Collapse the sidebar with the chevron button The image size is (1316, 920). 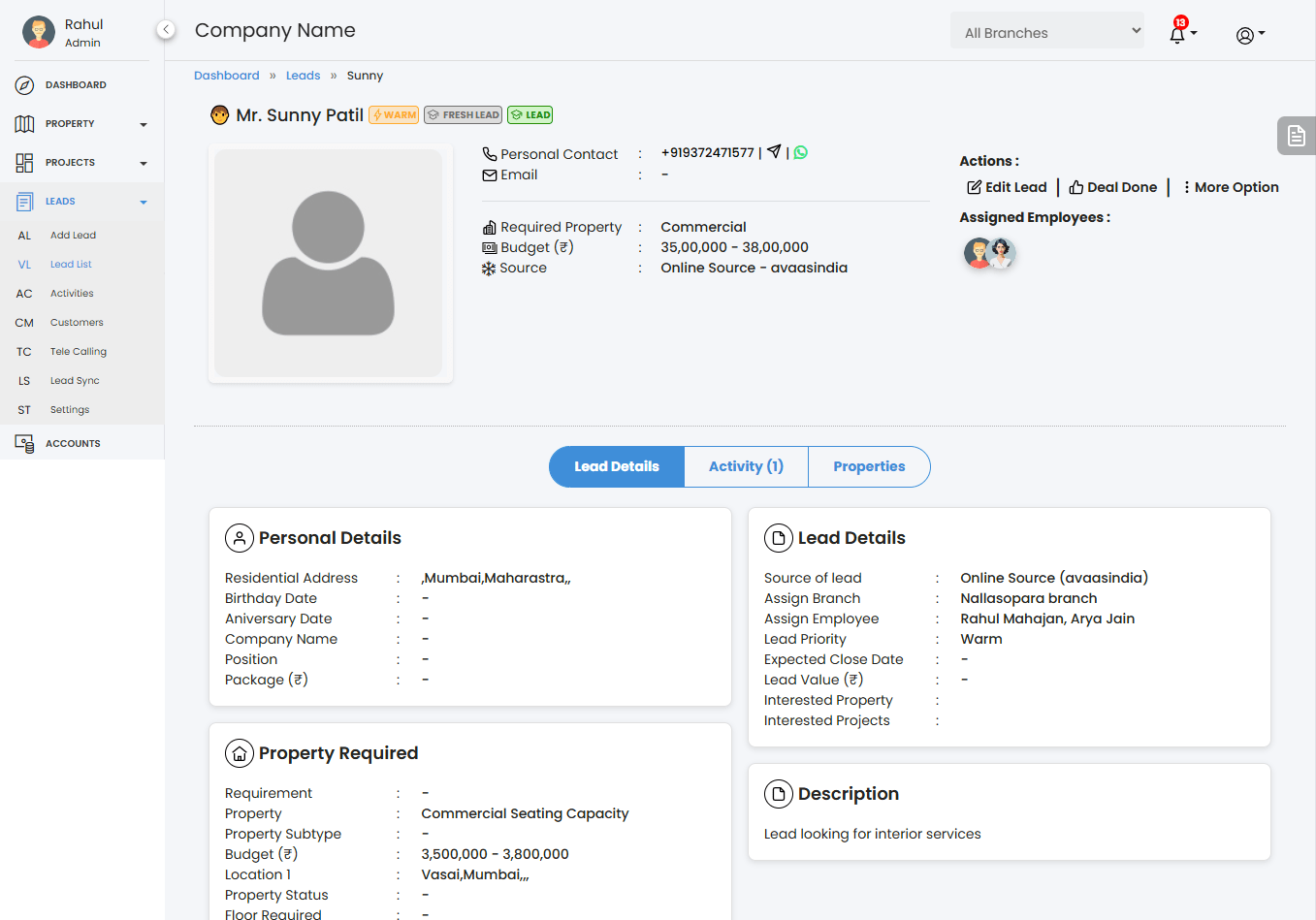(x=166, y=30)
